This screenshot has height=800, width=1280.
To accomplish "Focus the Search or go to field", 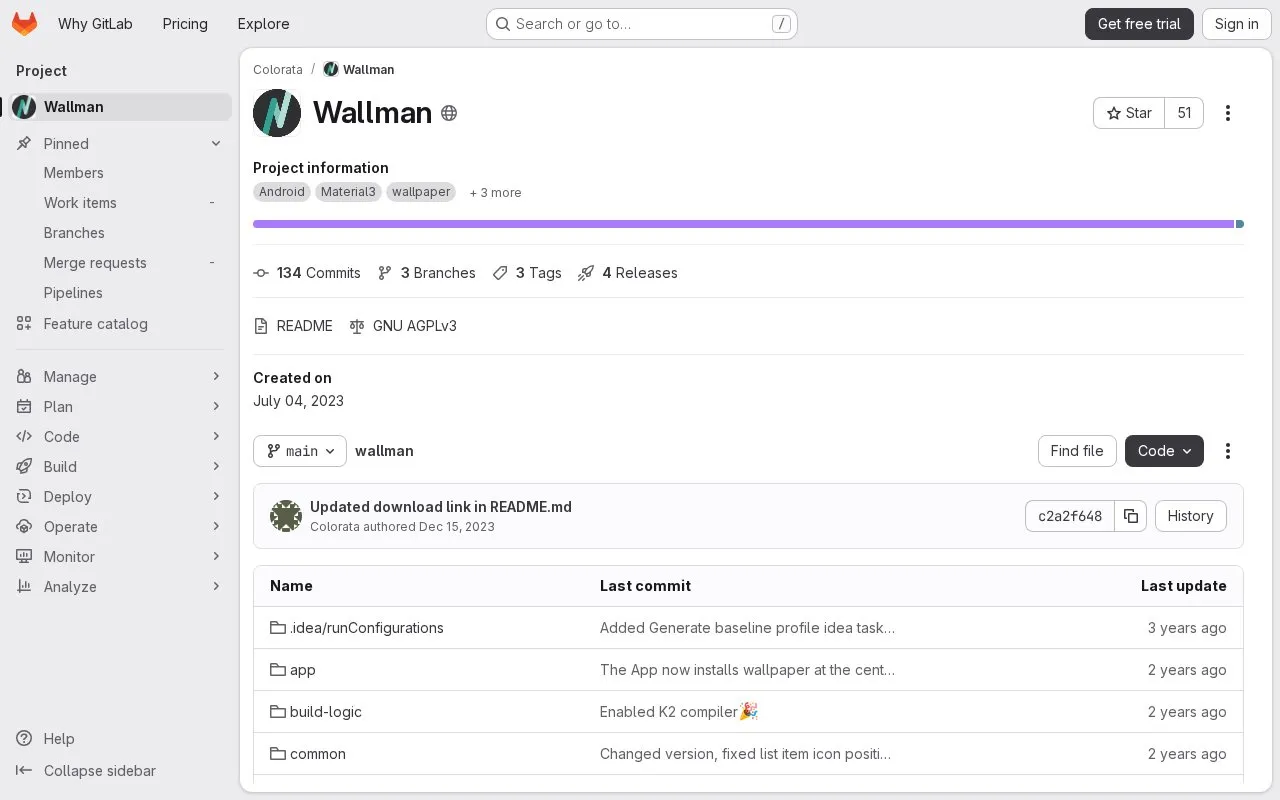I will pyautogui.click(x=641, y=24).
